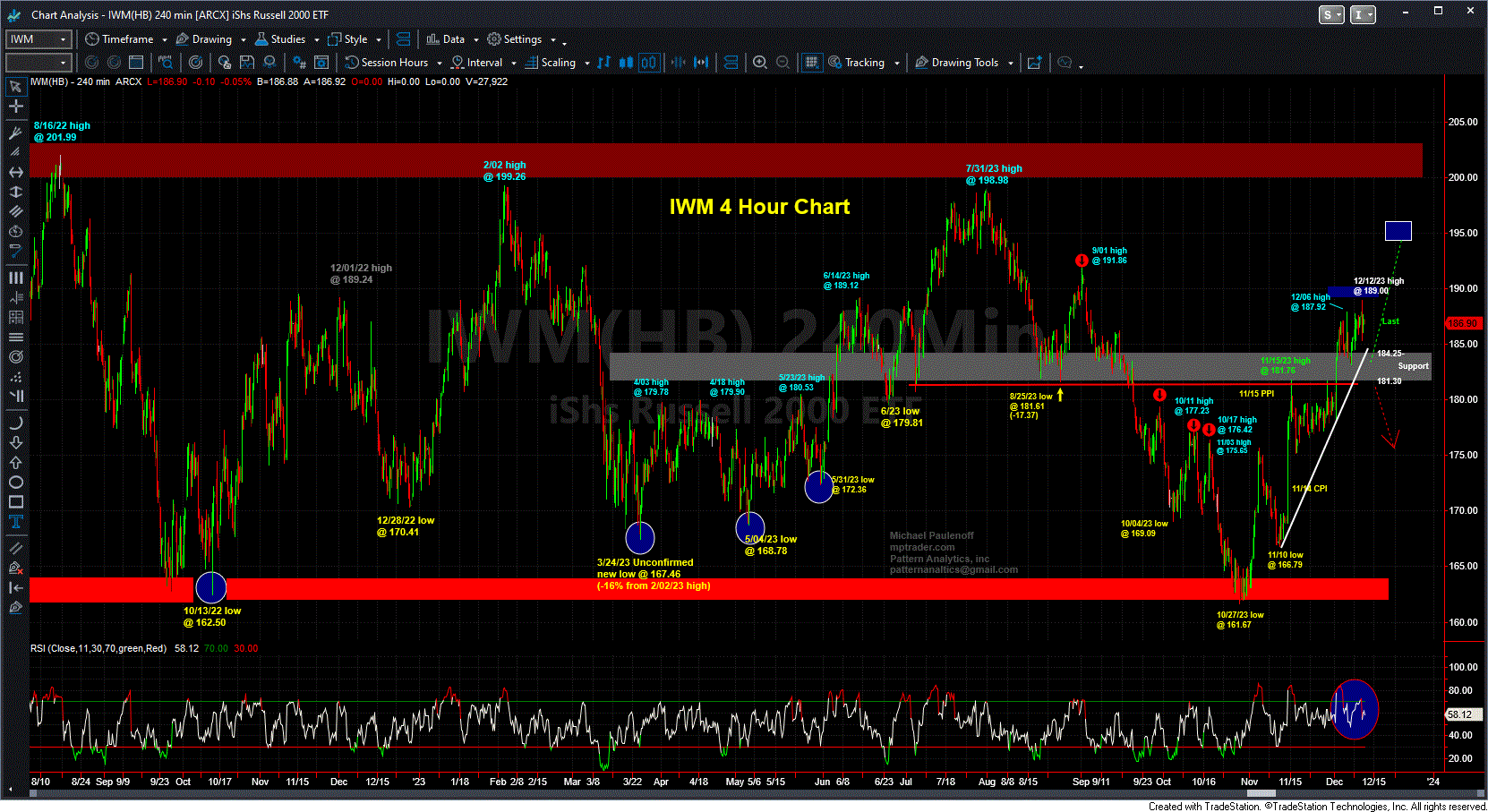Click the Tracking button

(857, 62)
